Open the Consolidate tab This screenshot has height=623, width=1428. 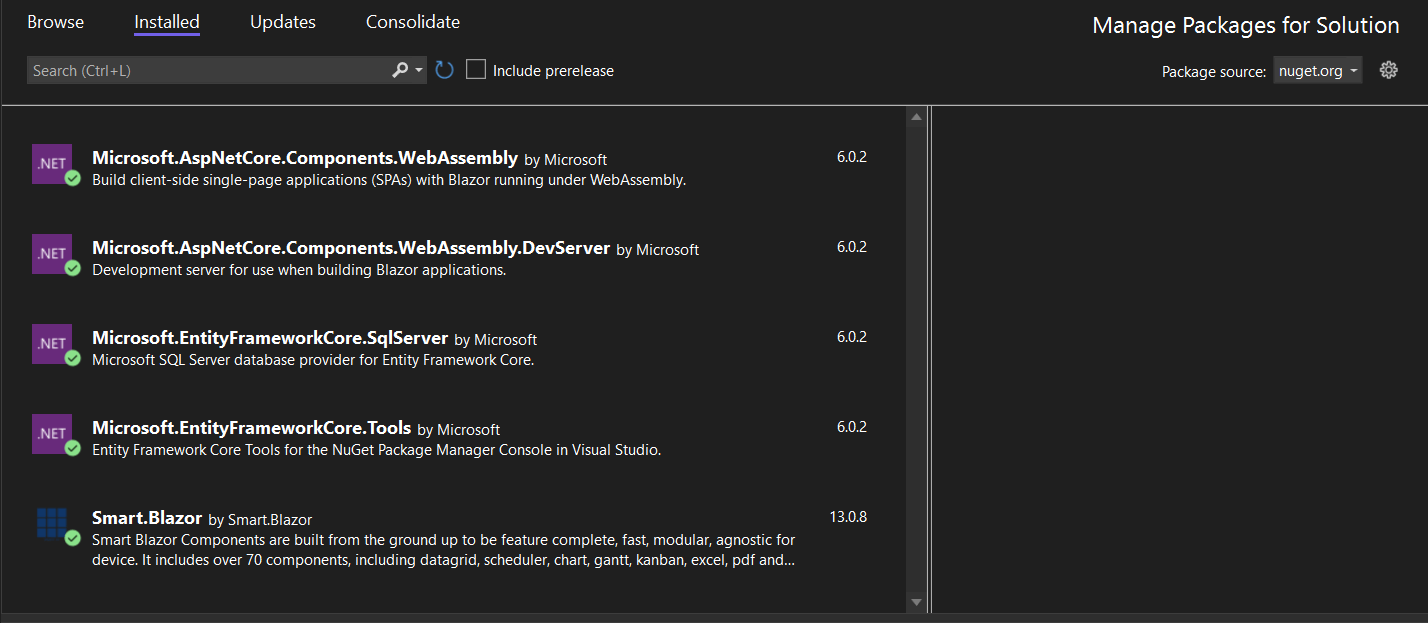pyautogui.click(x=413, y=22)
